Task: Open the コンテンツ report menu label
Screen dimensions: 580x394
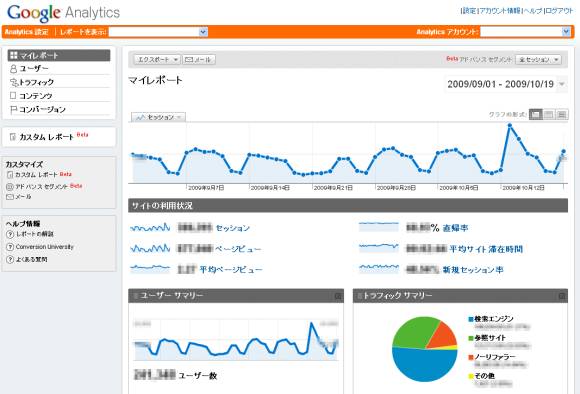Action: [36, 96]
